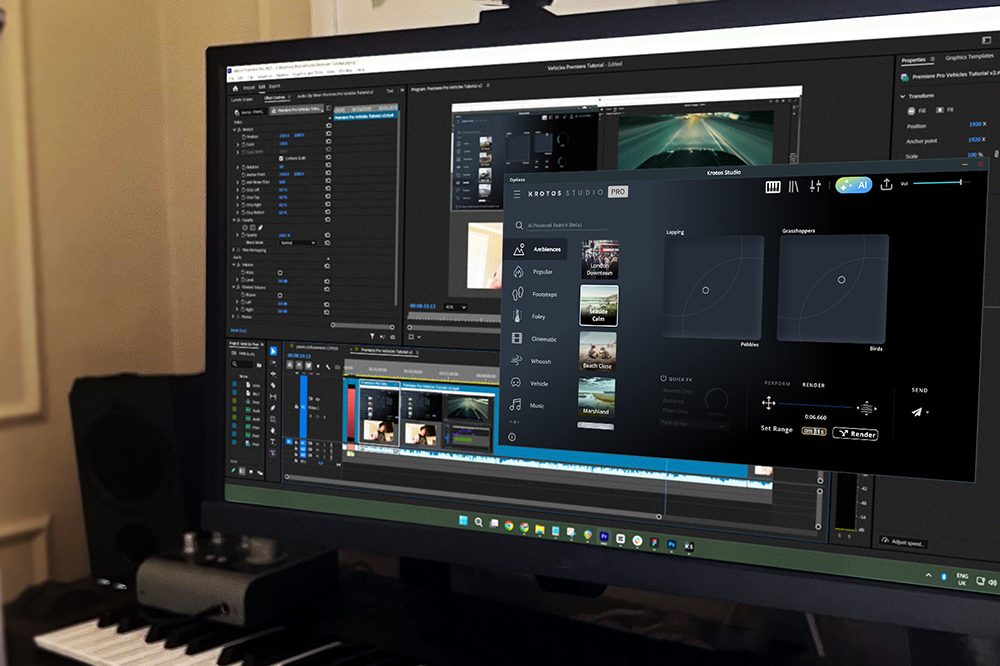Switch to the Render tab in Krotos
1000x666 pixels.
tap(813, 385)
